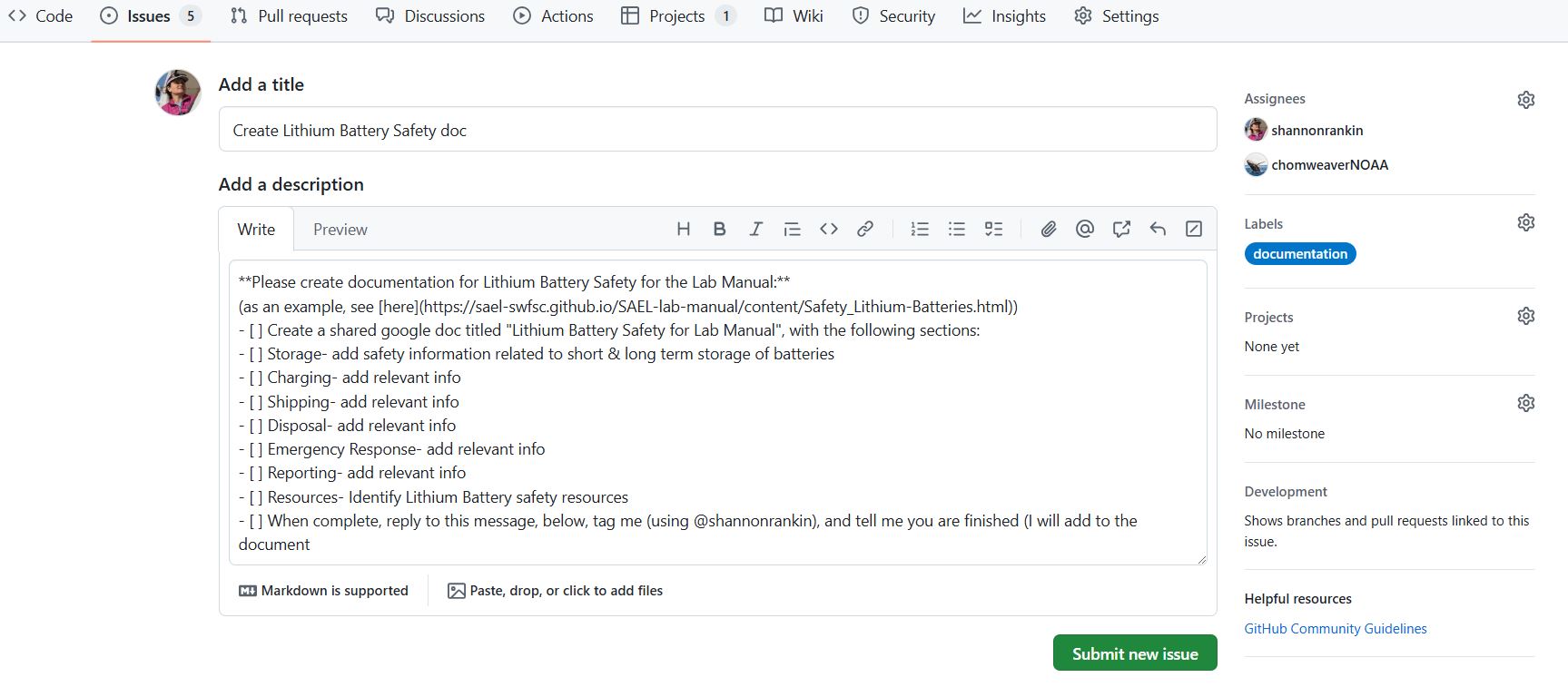Insert a code block using toolbar
Image resolution: width=1568 pixels, height=687 pixels.
pos(828,229)
